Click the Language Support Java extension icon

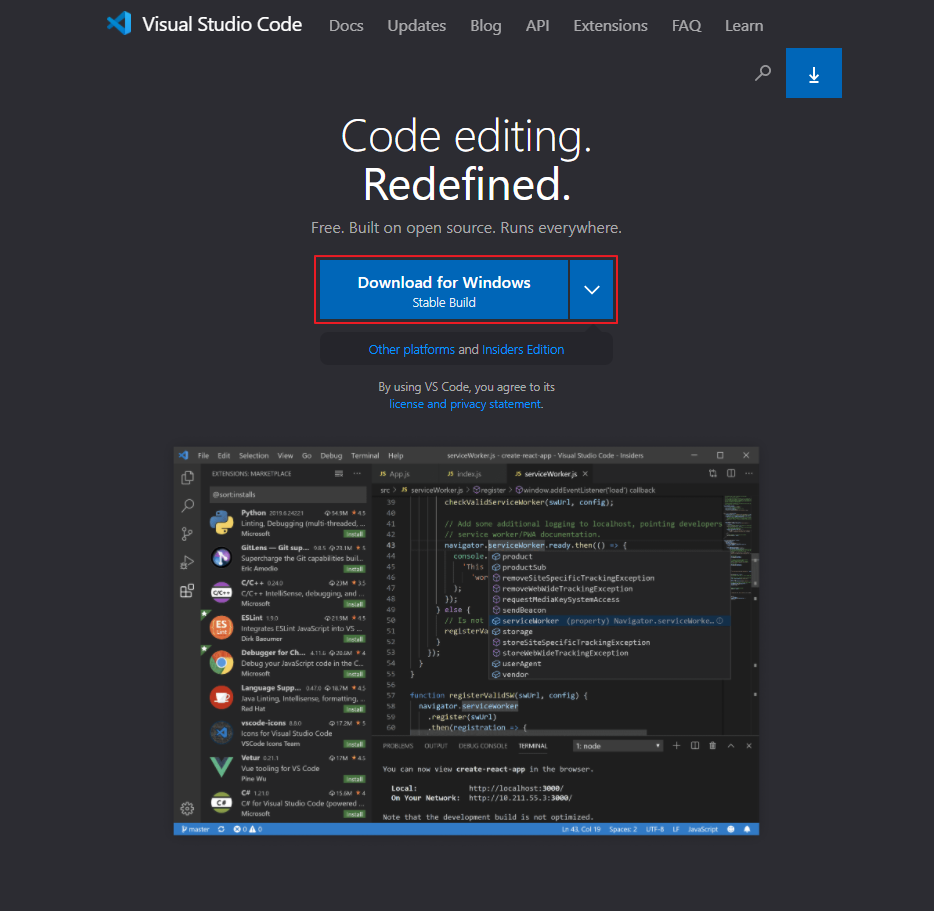tap(222, 697)
